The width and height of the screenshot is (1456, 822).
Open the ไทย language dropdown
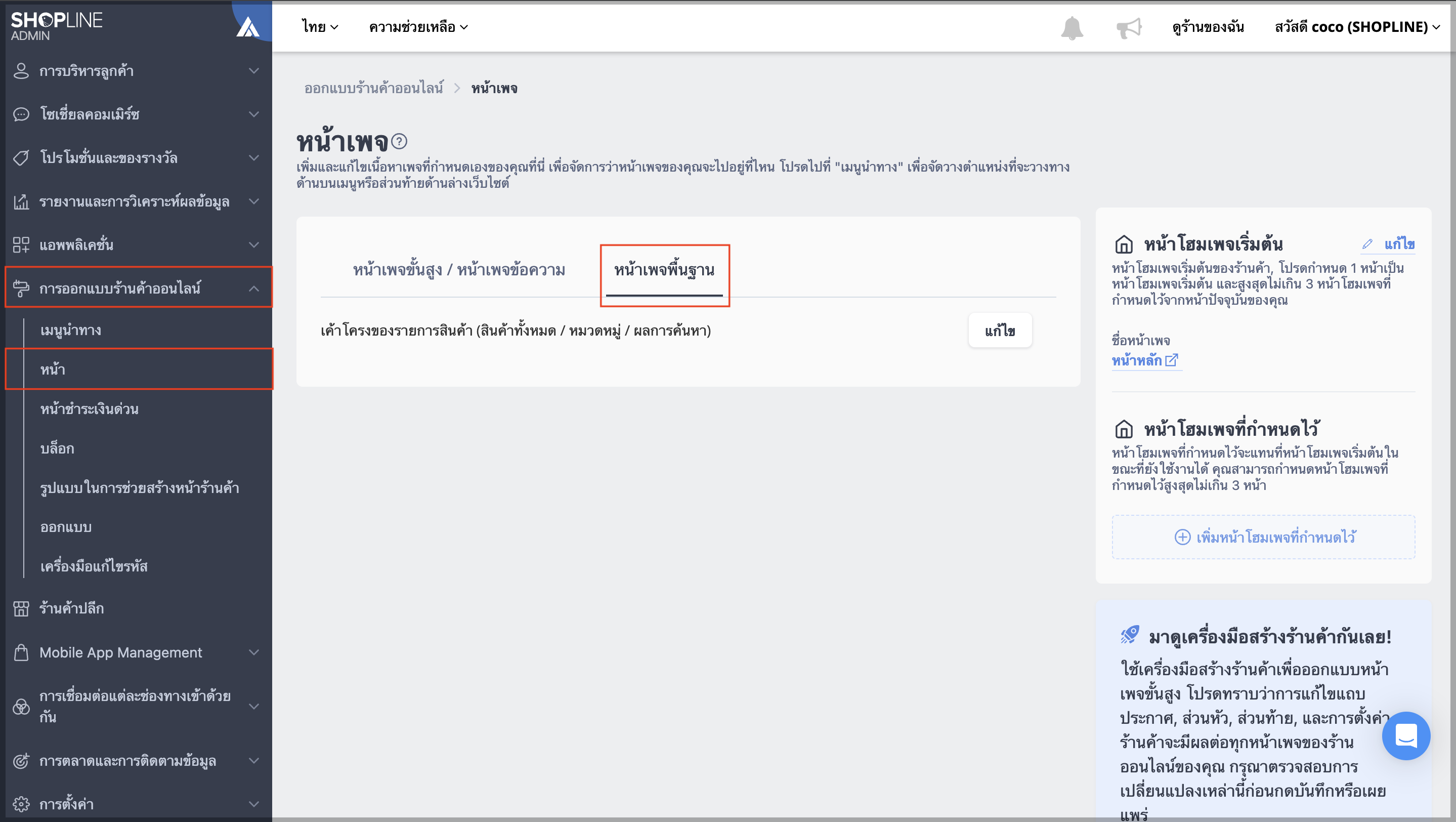(320, 27)
